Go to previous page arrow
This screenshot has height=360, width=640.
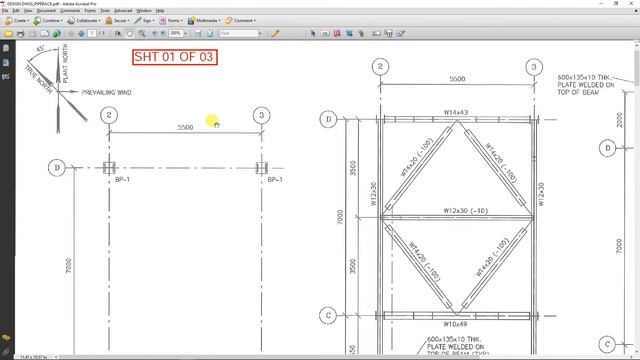point(71,33)
